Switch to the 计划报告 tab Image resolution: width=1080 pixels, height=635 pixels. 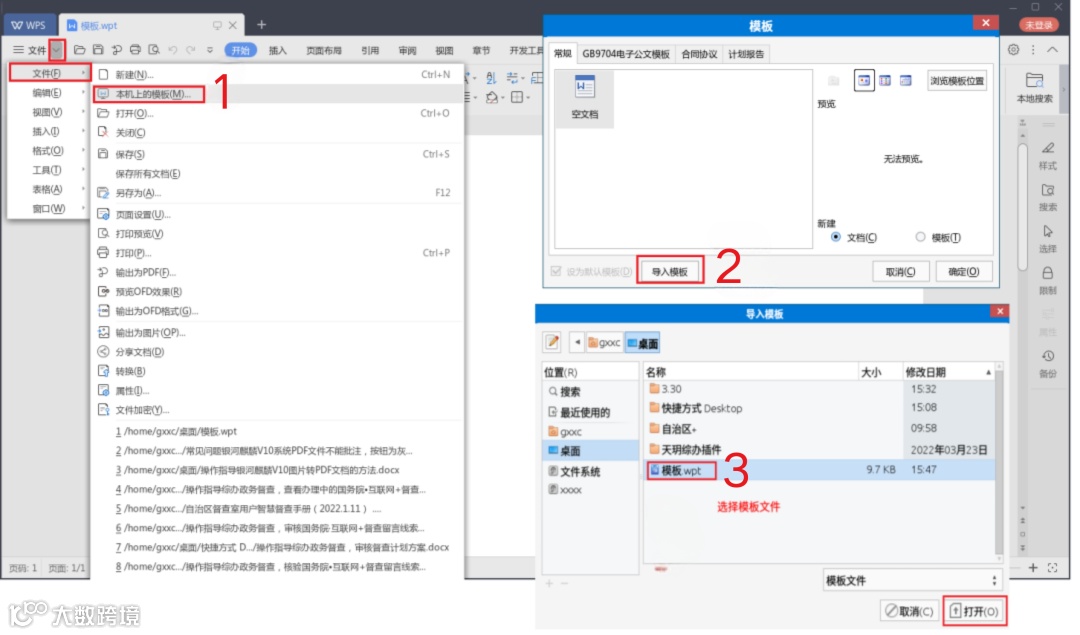click(746, 54)
